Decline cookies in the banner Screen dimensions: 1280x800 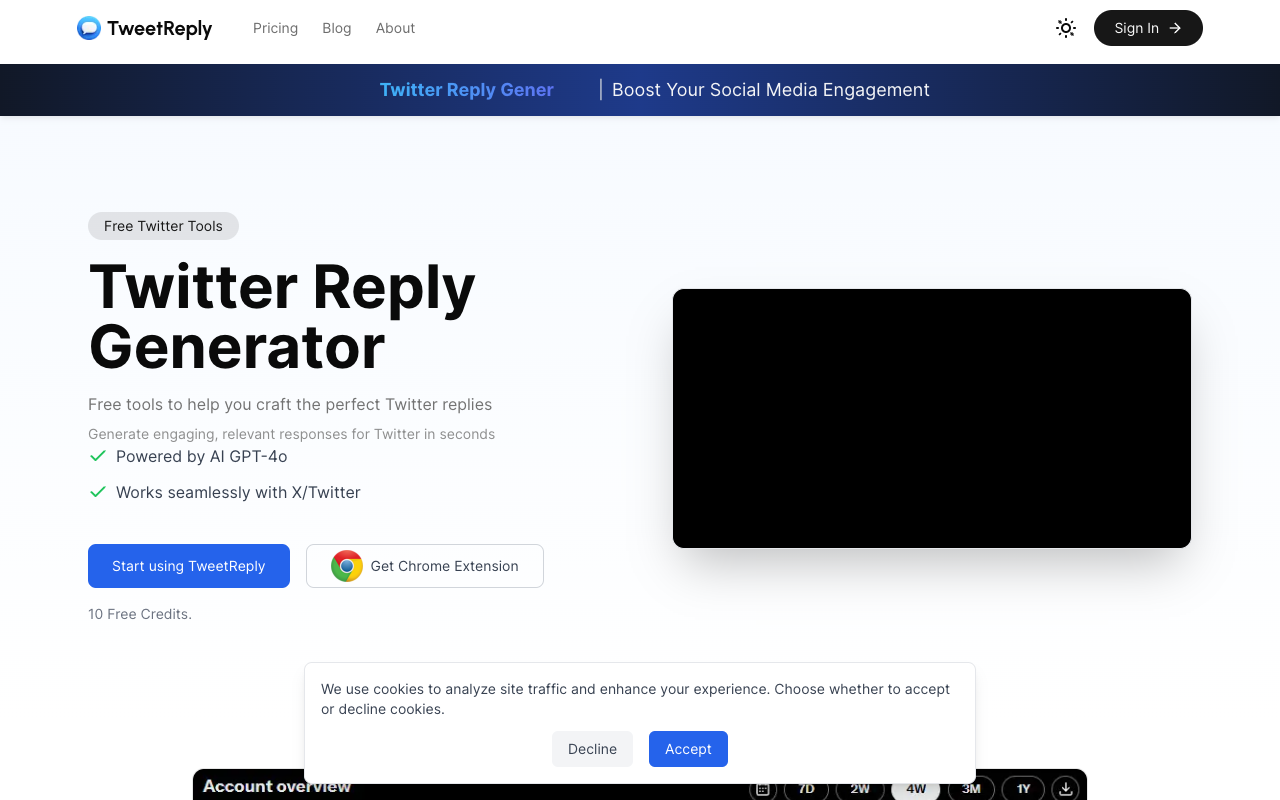coord(592,749)
